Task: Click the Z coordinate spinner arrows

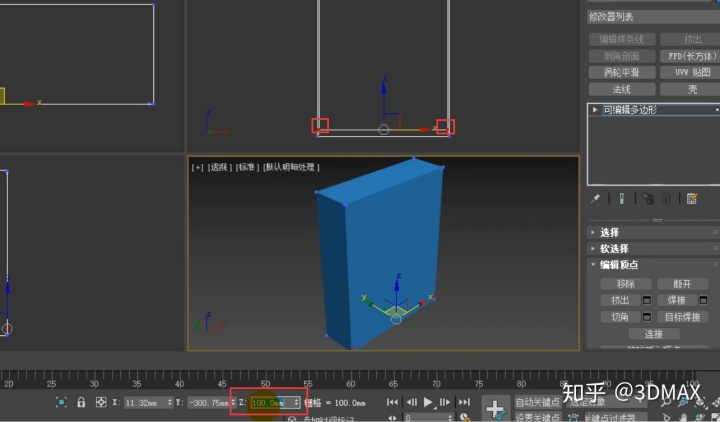Action: point(297,403)
